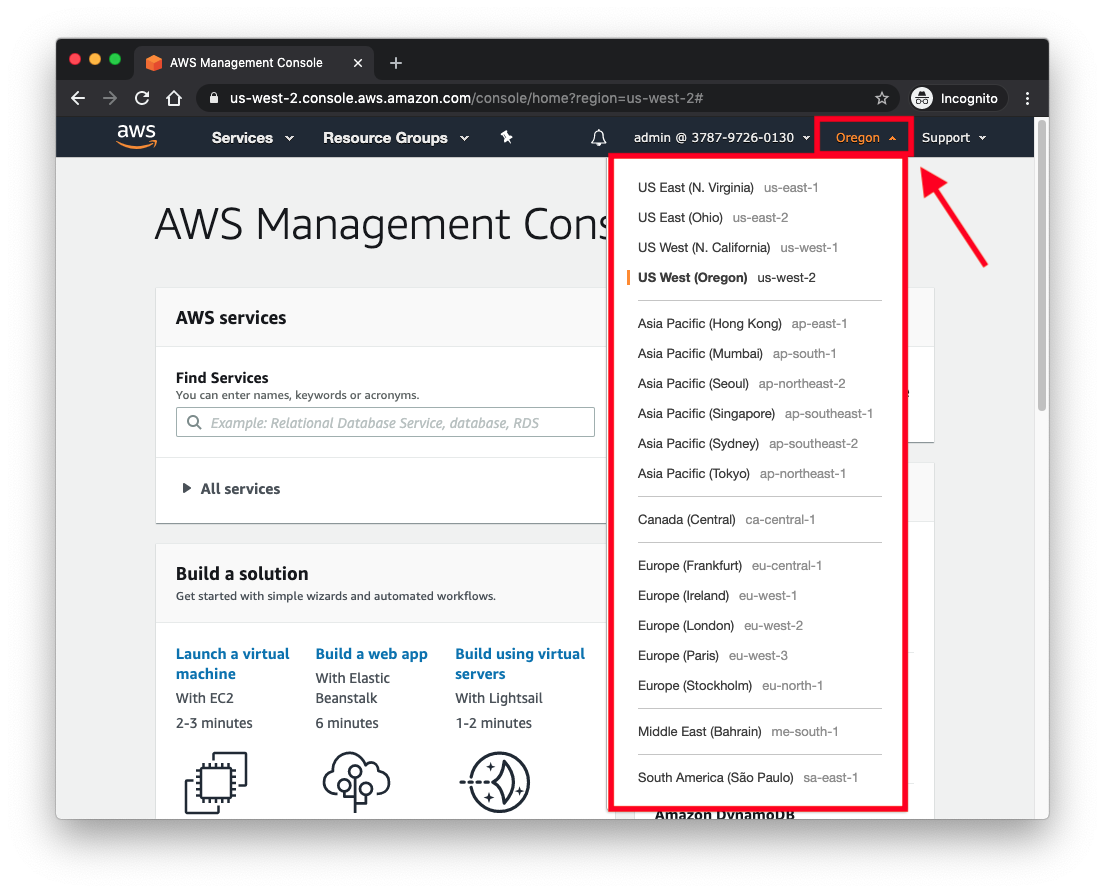Click the EC2 virtual machine chip icon
Viewport: 1105px width, 893px height.
(216, 782)
